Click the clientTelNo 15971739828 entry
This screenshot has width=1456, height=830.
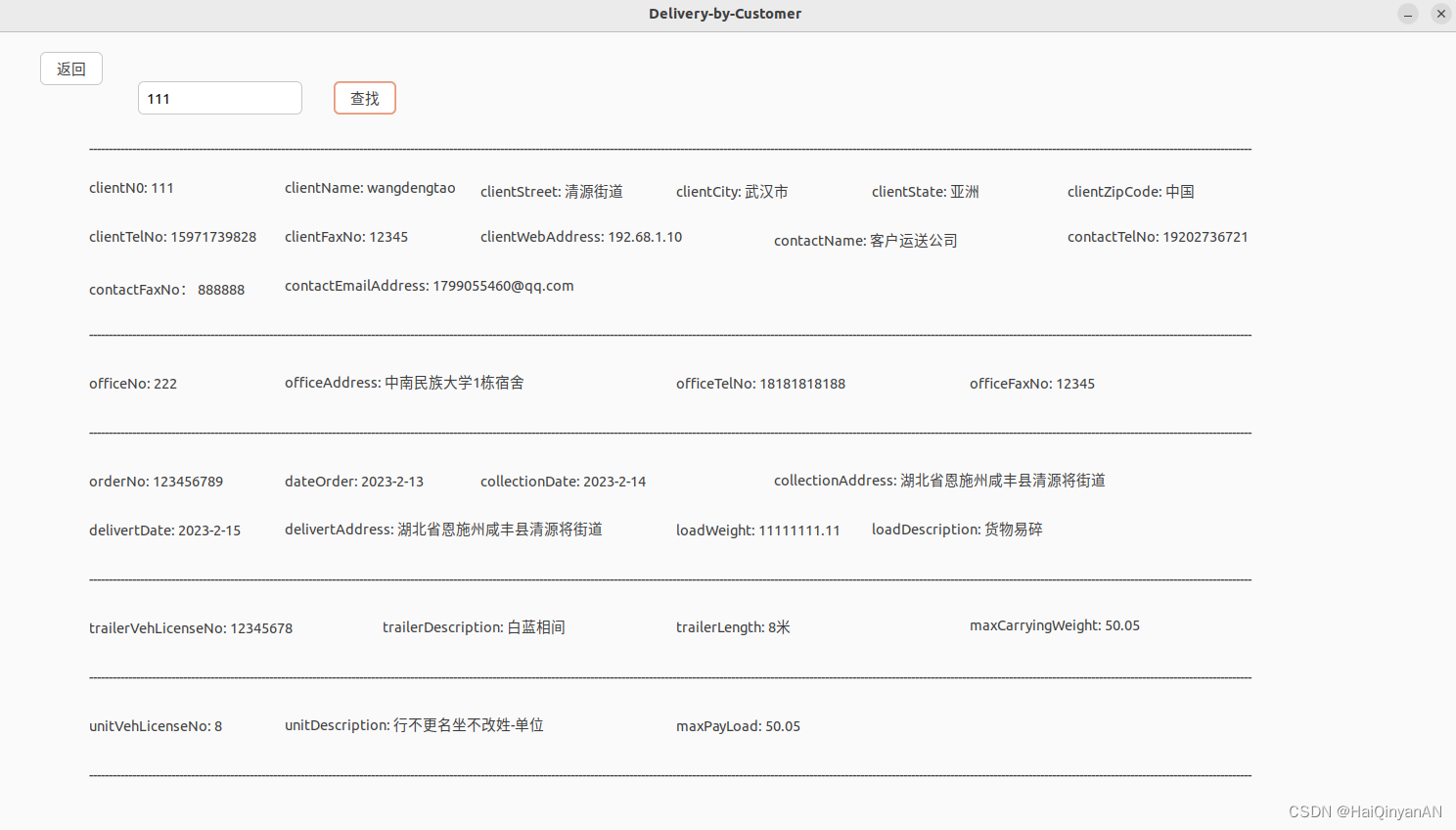point(172,237)
